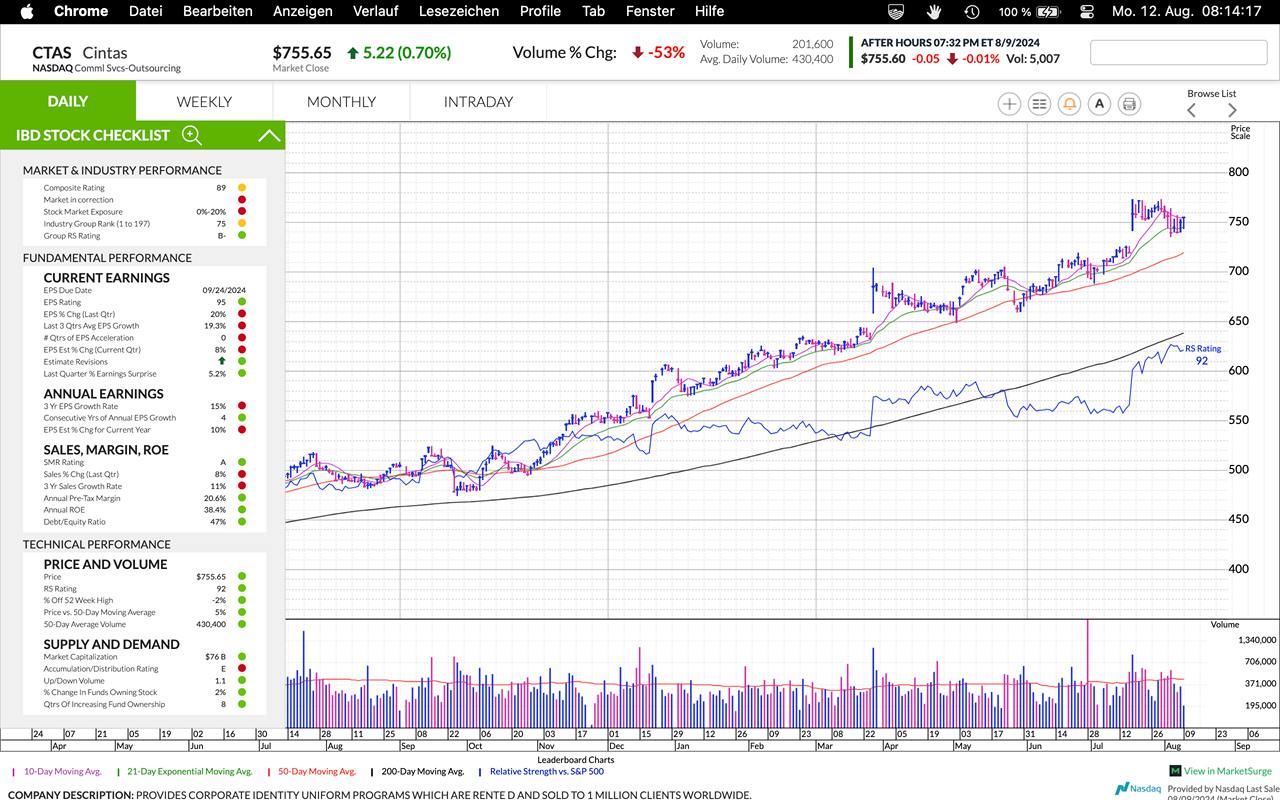Switch to the INTRADAY chart tab
The height and width of the screenshot is (800, 1280).
(478, 101)
